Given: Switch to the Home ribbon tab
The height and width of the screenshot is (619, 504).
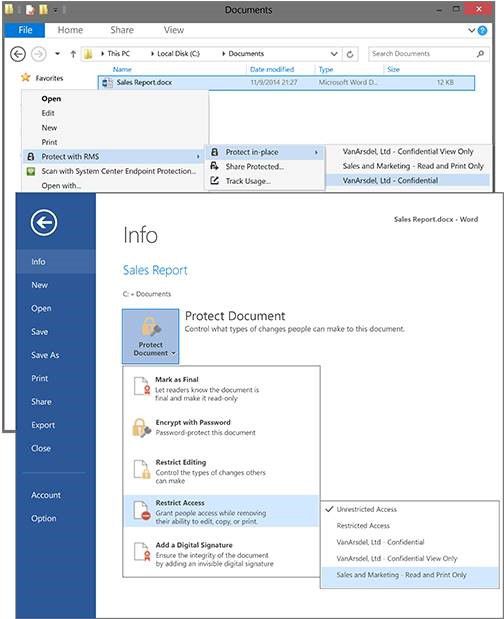Looking at the screenshot, I should 70,30.
